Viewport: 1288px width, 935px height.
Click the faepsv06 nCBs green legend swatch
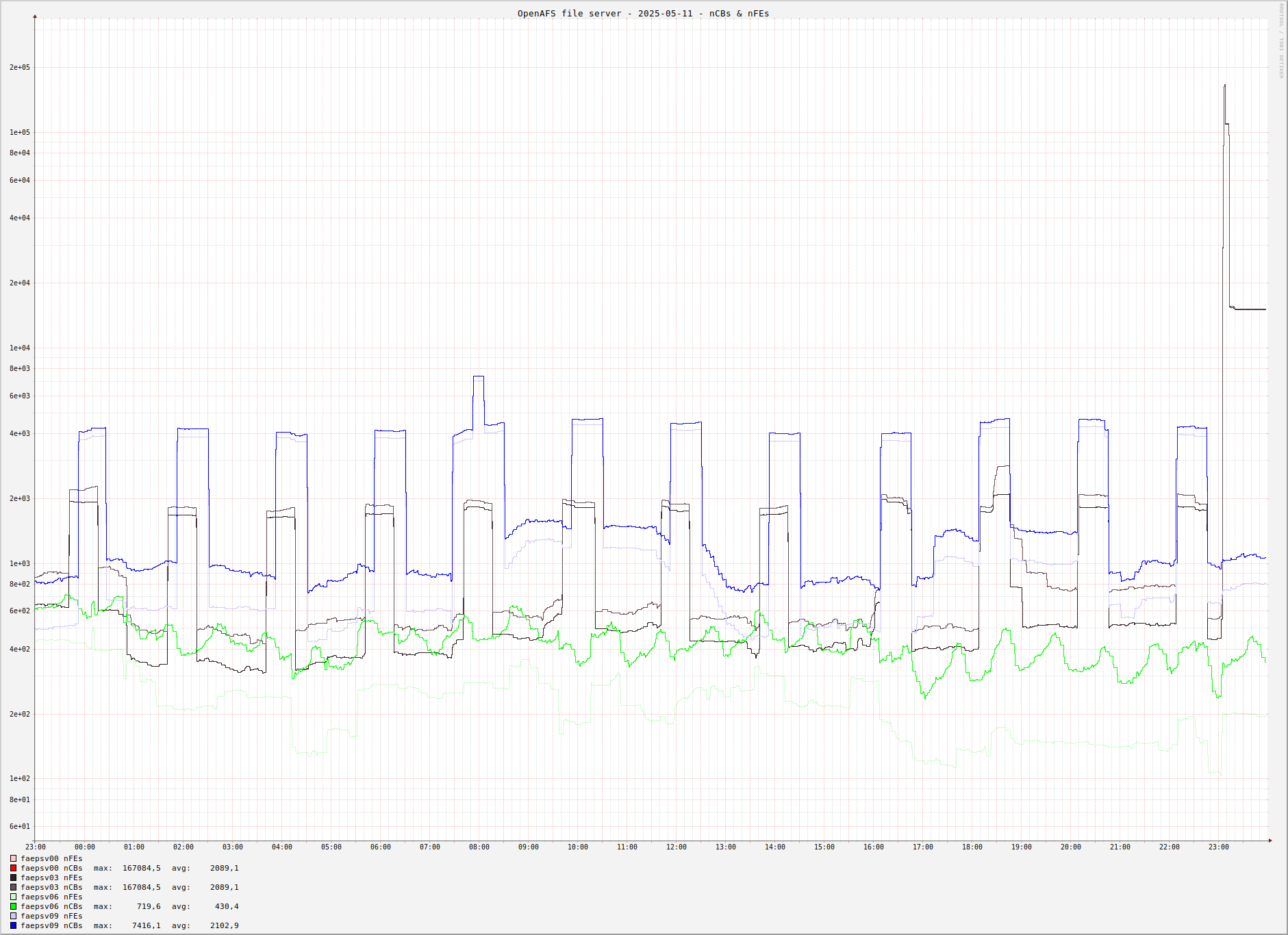click(13, 906)
